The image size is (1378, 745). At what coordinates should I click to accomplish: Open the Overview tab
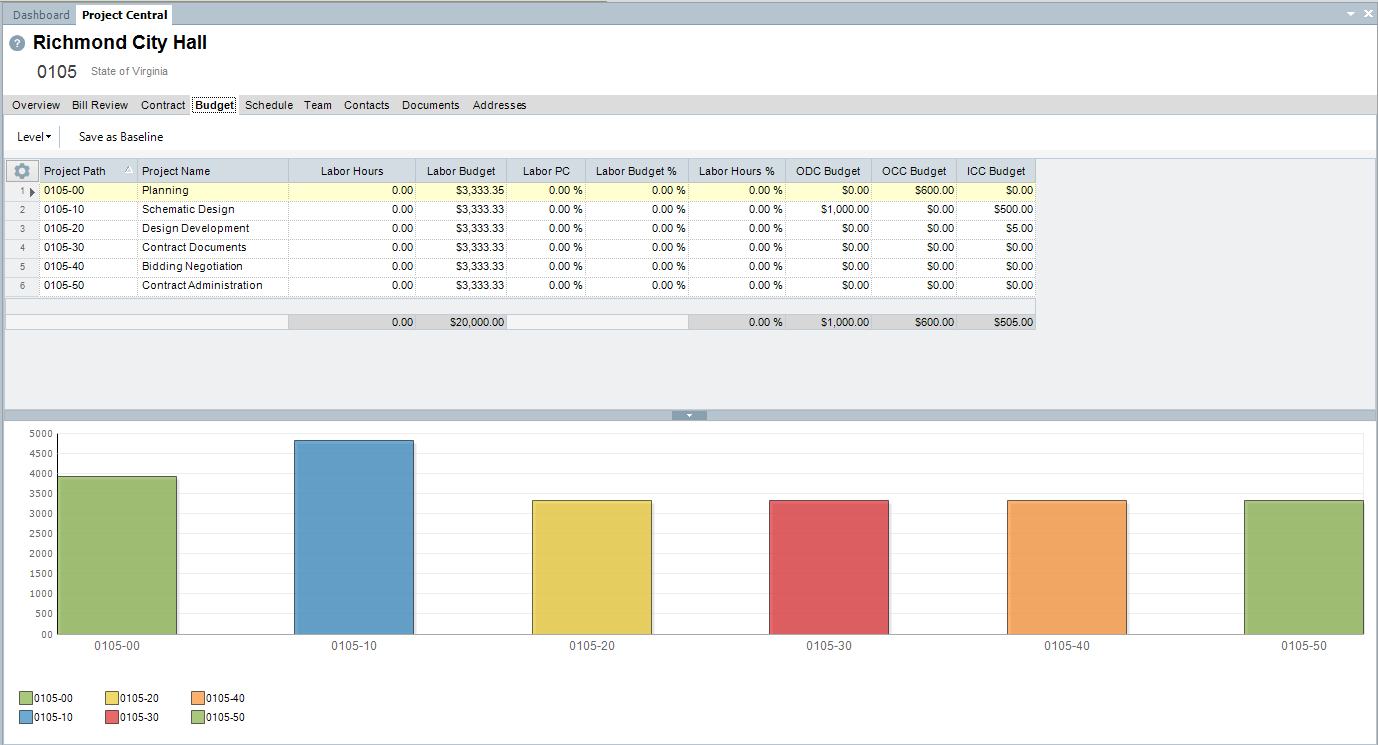point(36,105)
